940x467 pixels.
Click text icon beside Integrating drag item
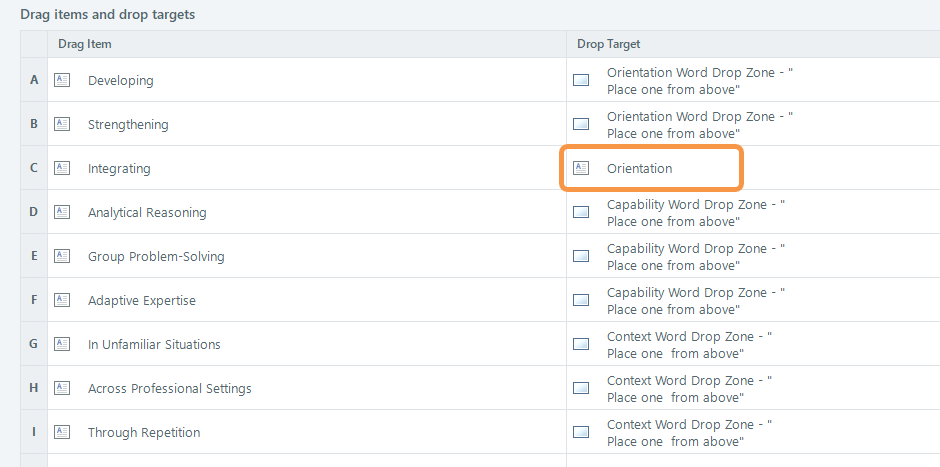(62, 168)
